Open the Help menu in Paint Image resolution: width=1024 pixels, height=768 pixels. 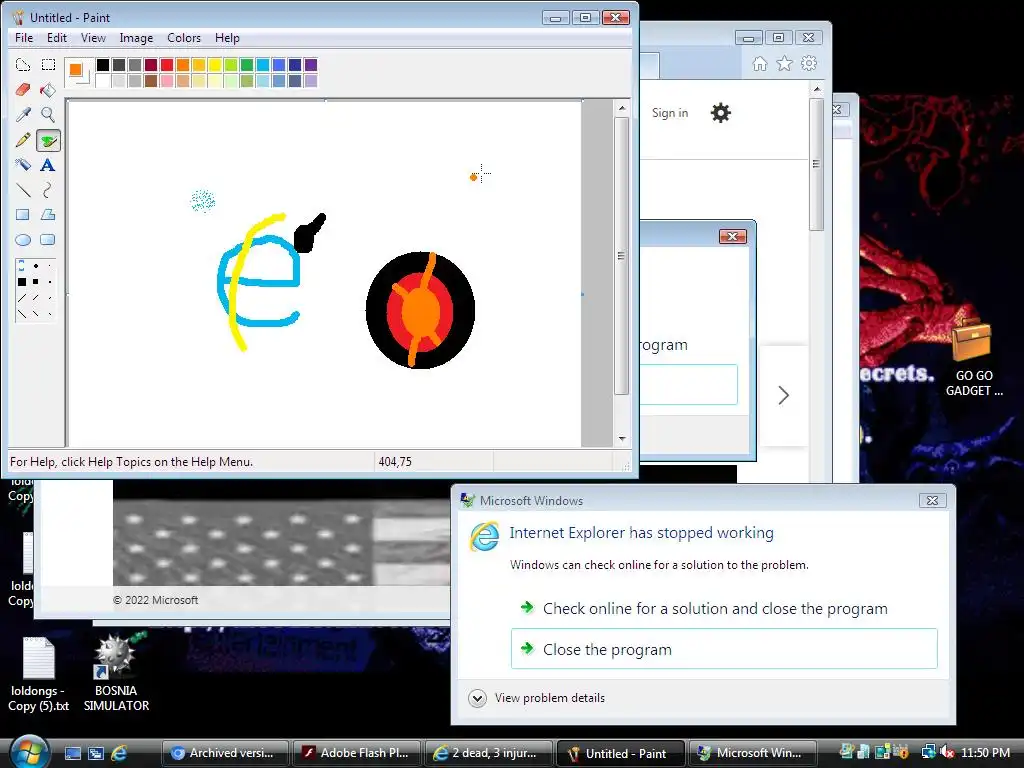click(x=227, y=38)
